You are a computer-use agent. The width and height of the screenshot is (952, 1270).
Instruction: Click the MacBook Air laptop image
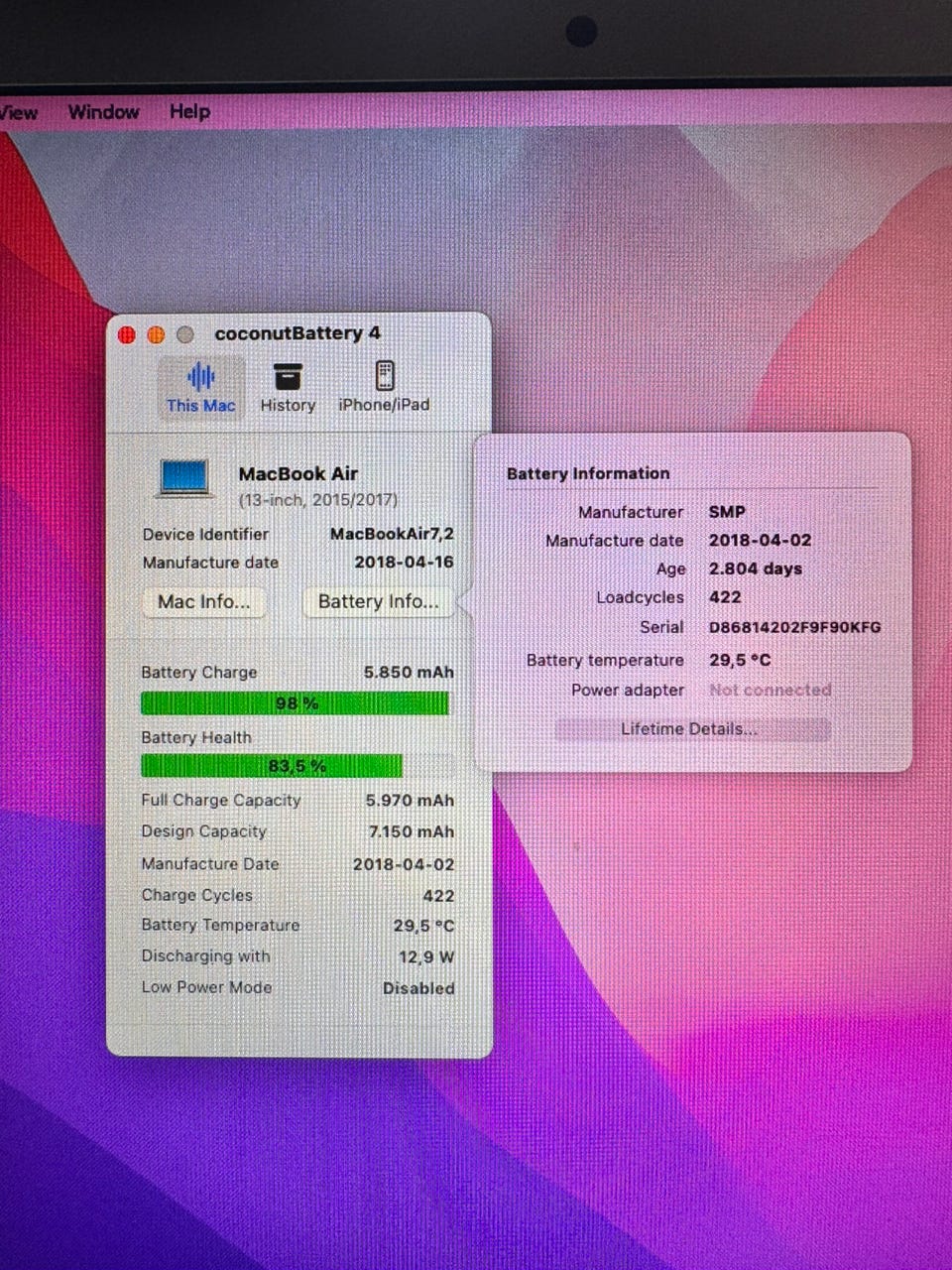183,478
